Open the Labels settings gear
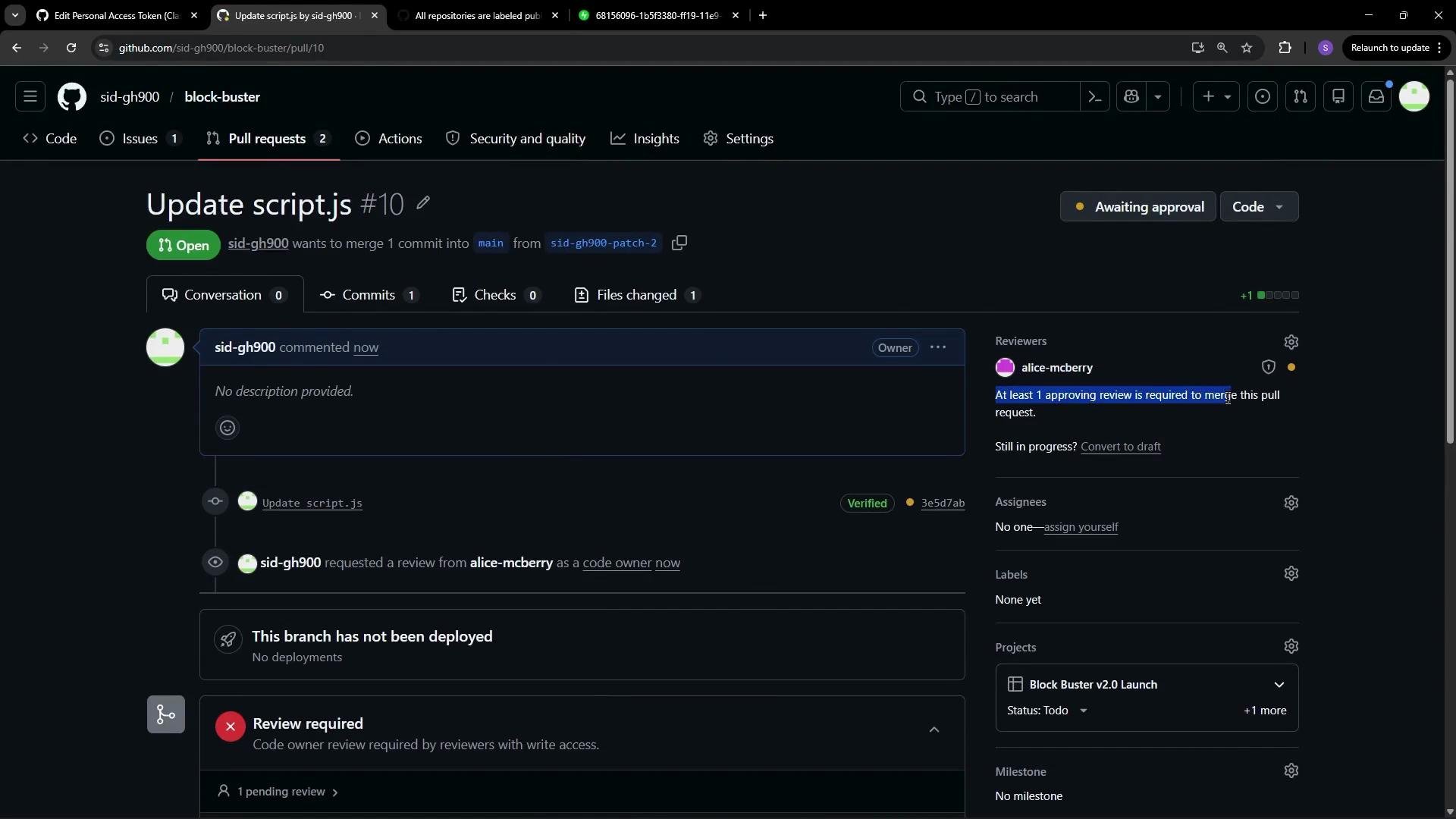Viewport: 1456px width, 819px height. (x=1291, y=573)
